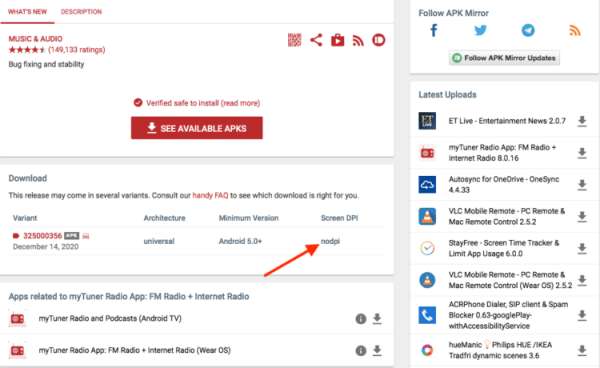
Task: Download VLC Mobile Remote 2.5.2
Action: coord(582,217)
